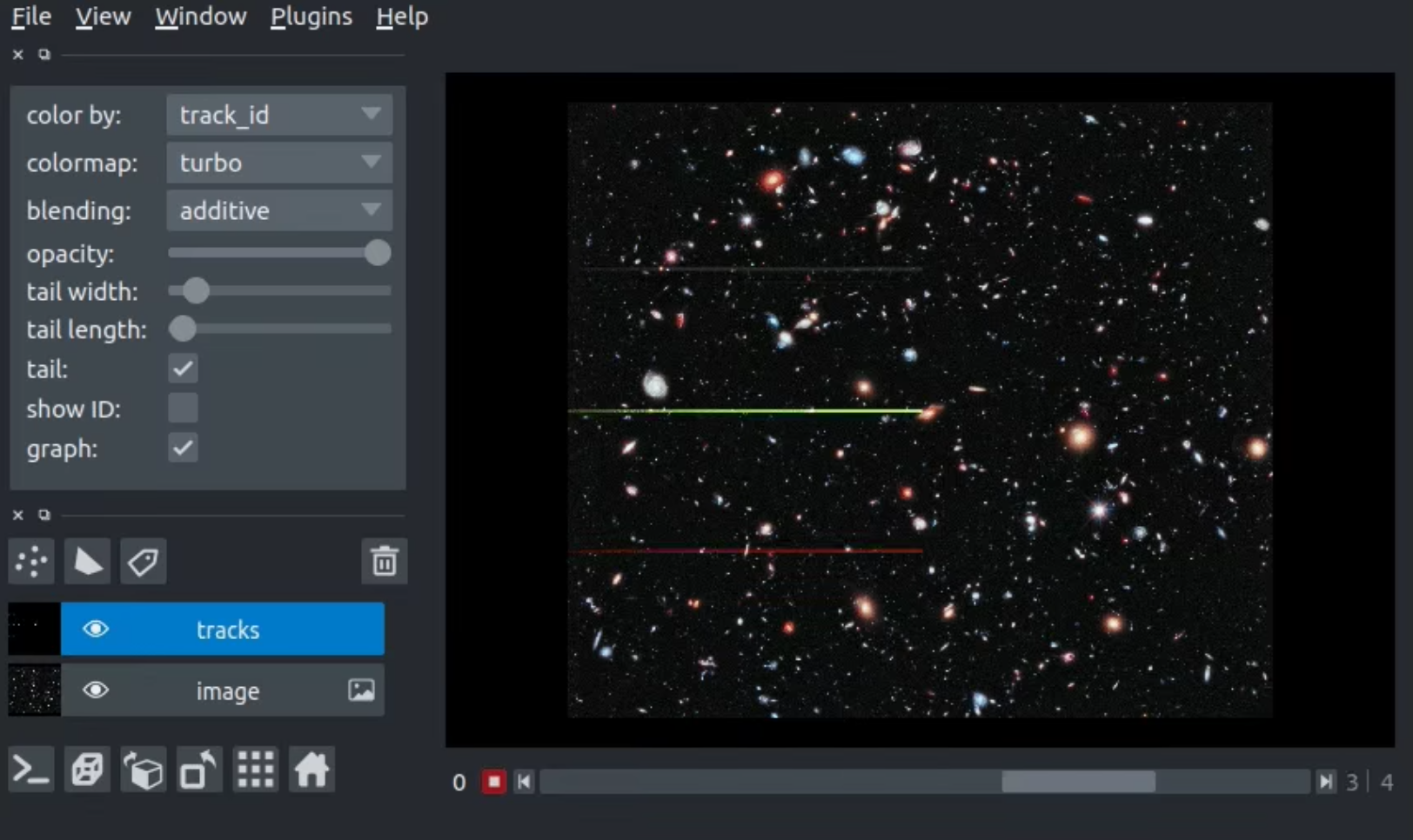Viewport: 1413px width, 840px height.
Task: Transpose the displayed dimensions
Action: pos(199,770)
